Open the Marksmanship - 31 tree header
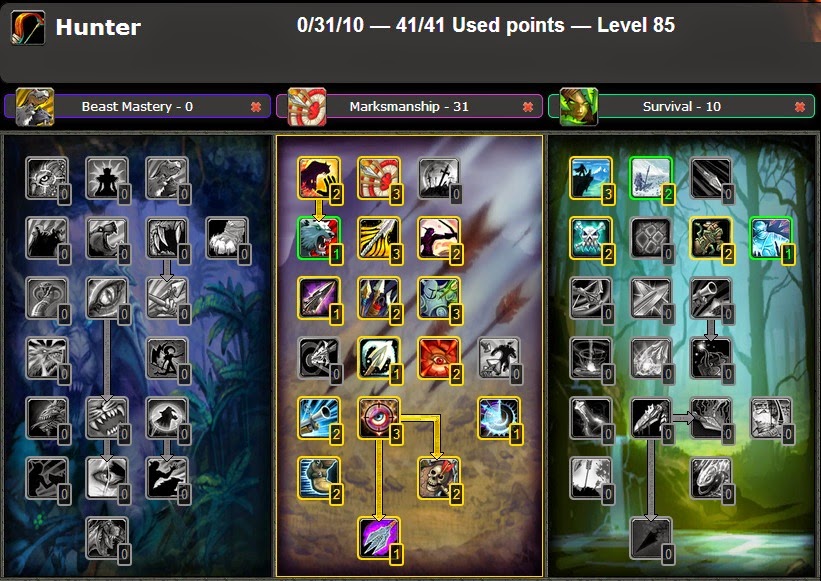The width and height of the screenshot is (821, 581). pos(409,106)
